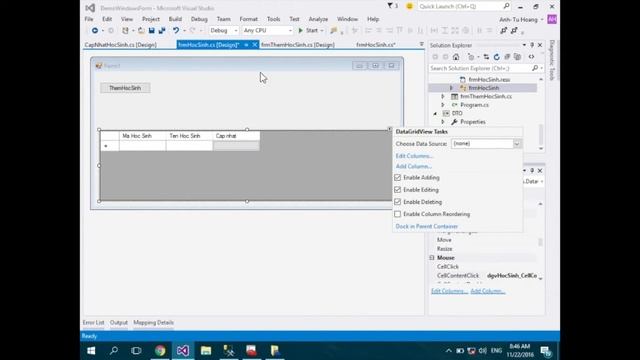Click the Collapse All icon in Solution Explorer
The height and width of the screenshot is (360, 640).
pos(507,57)
